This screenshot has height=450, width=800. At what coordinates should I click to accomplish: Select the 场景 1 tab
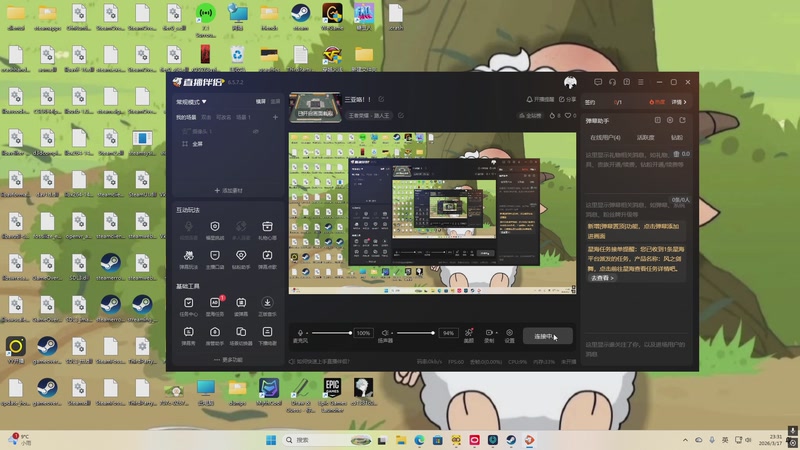click(x=243, y=117)
